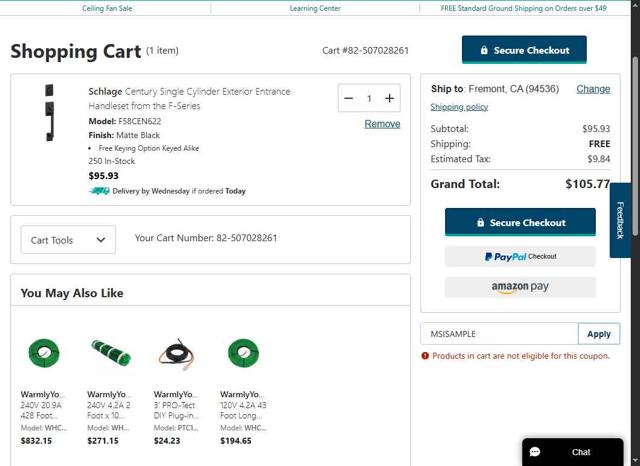Image resolution: width=640 pixels, height=466 pixels.
Task: Click the $832.15 WarmlyYours product price
Action: coord(36,441)
